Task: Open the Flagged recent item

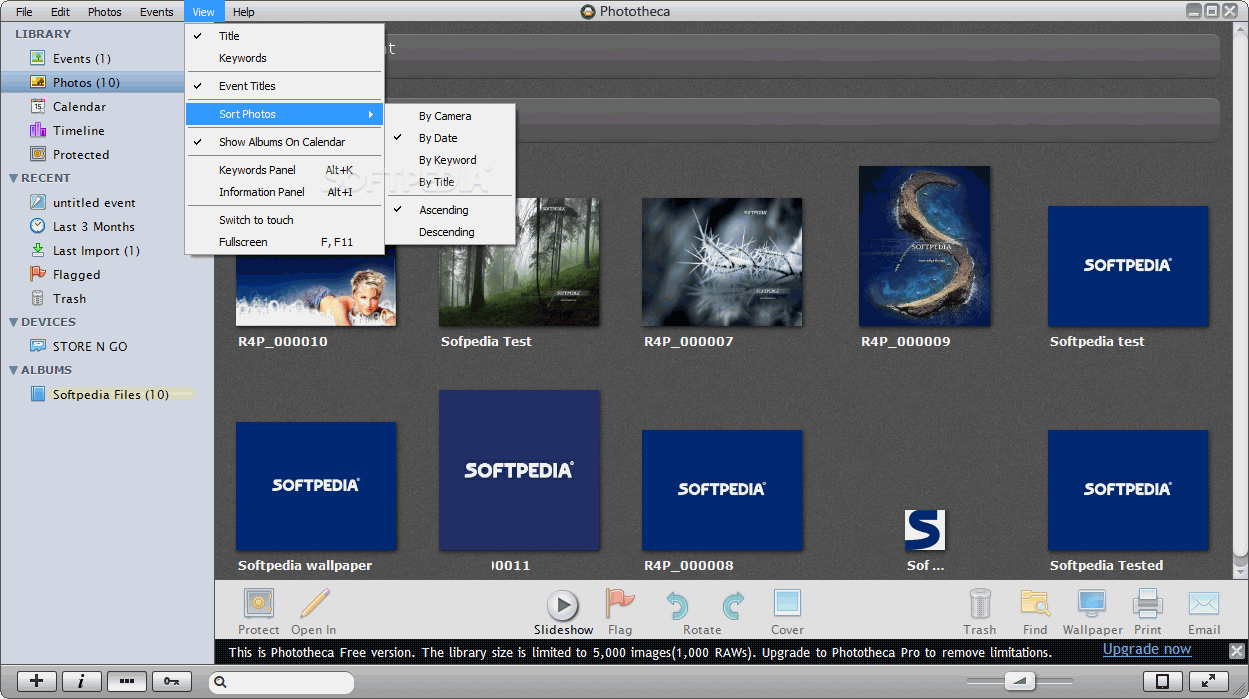Action: tap(76, 275)
